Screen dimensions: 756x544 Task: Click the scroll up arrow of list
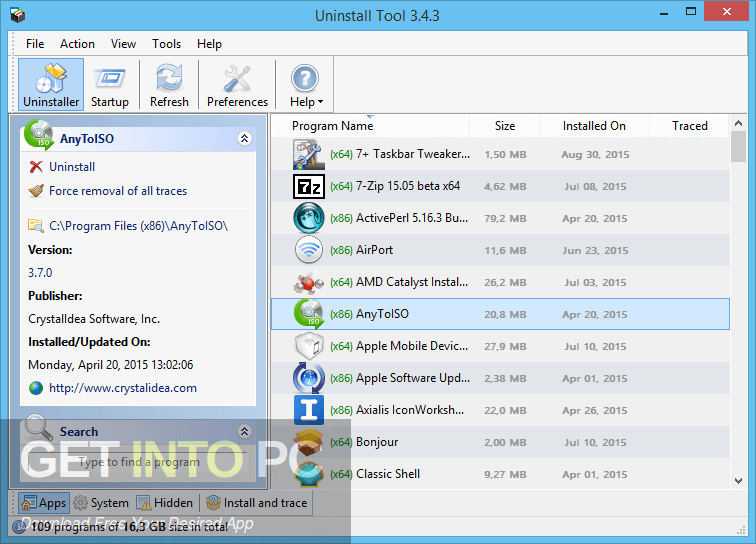pyautogui.click(x=738, y=123)
